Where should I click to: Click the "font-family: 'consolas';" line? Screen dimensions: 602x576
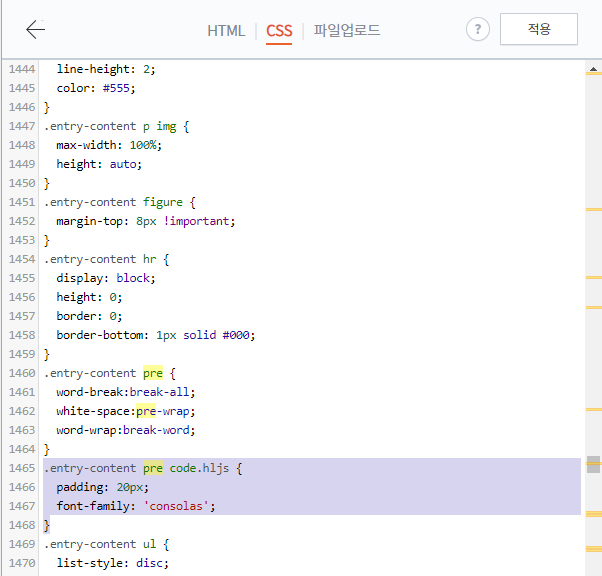136,506
